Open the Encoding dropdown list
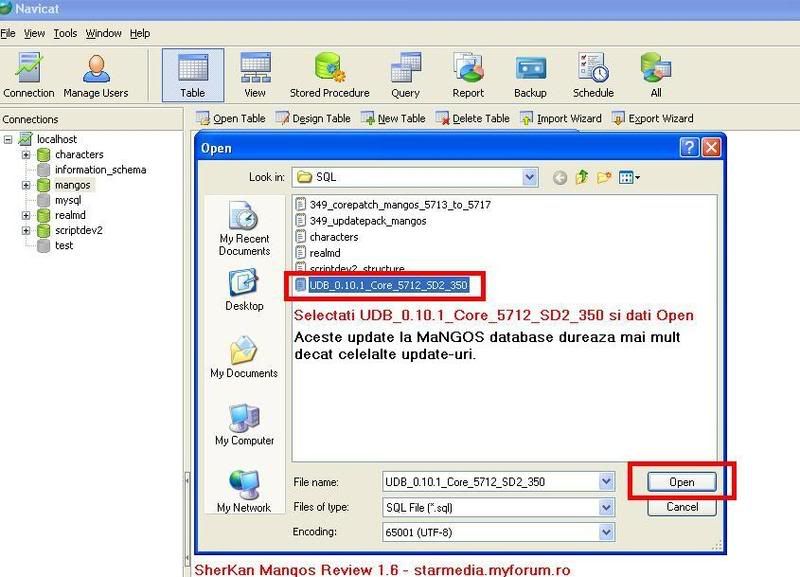The image size is (800, 577). point(605,532)
